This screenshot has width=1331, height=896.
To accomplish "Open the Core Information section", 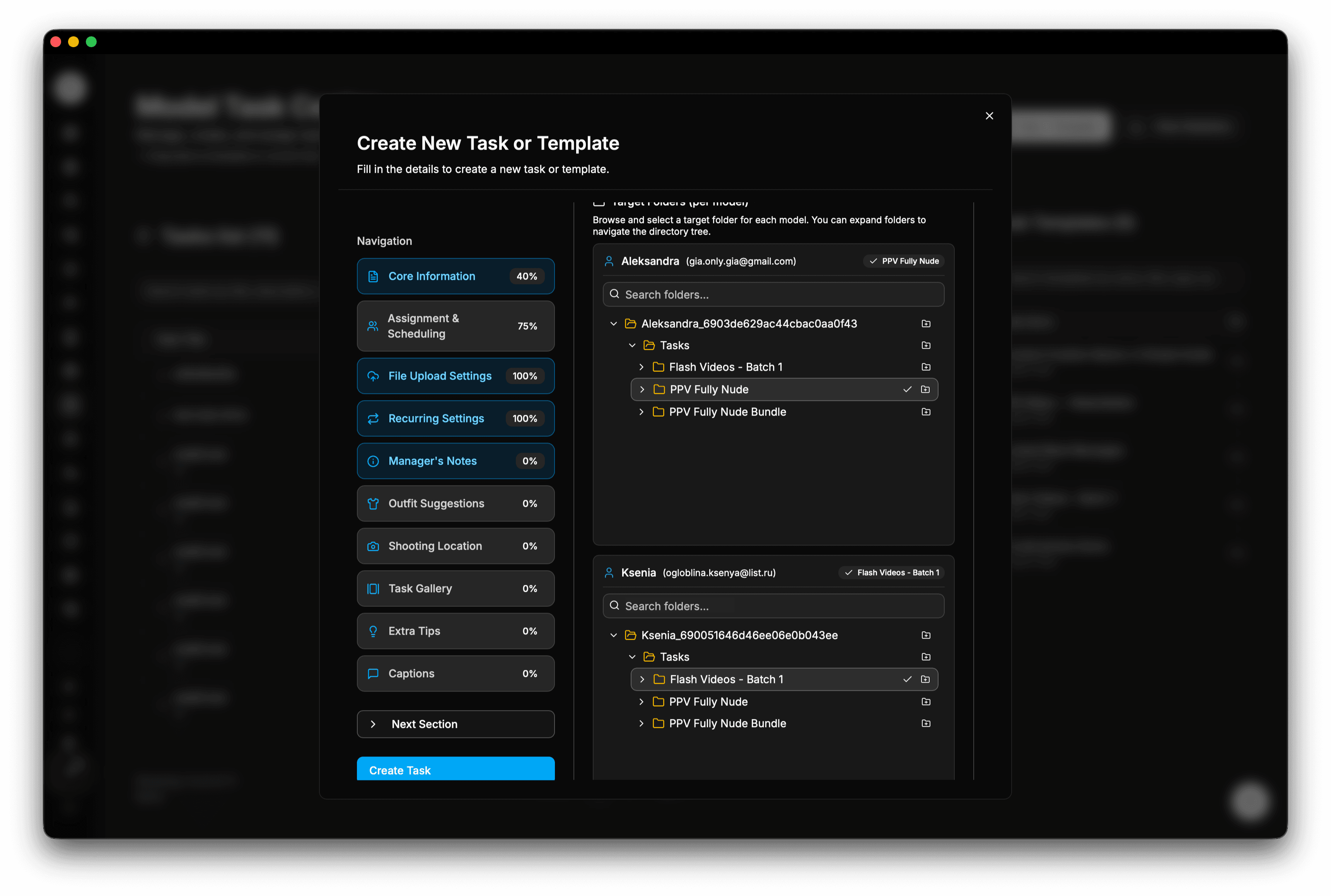I will pos(455,277).
